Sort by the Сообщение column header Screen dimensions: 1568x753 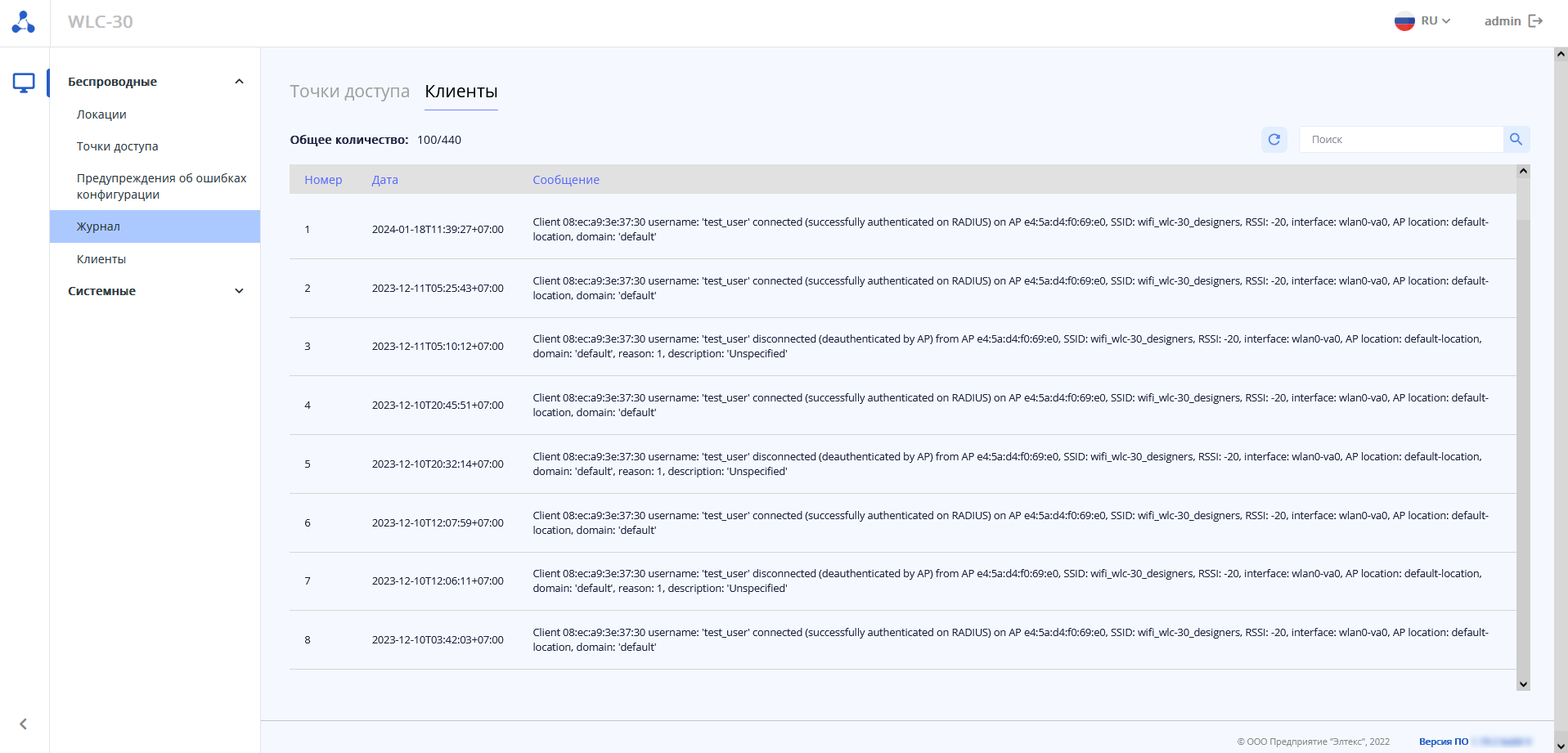pyautogui.click(x=566, y=180)
